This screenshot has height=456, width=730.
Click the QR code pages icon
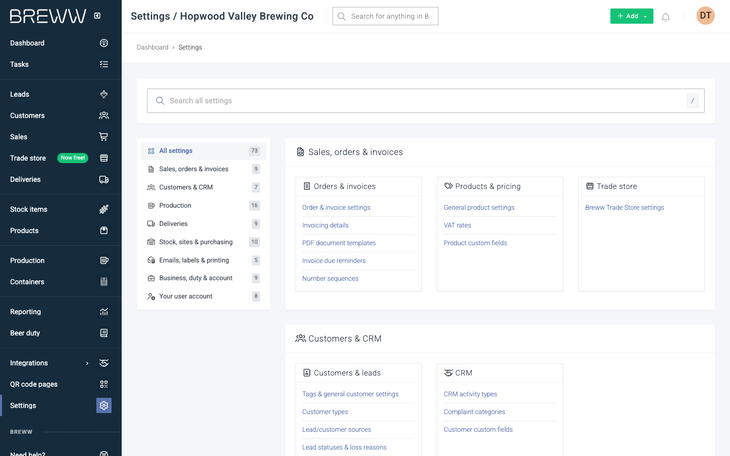coord(104,384)
